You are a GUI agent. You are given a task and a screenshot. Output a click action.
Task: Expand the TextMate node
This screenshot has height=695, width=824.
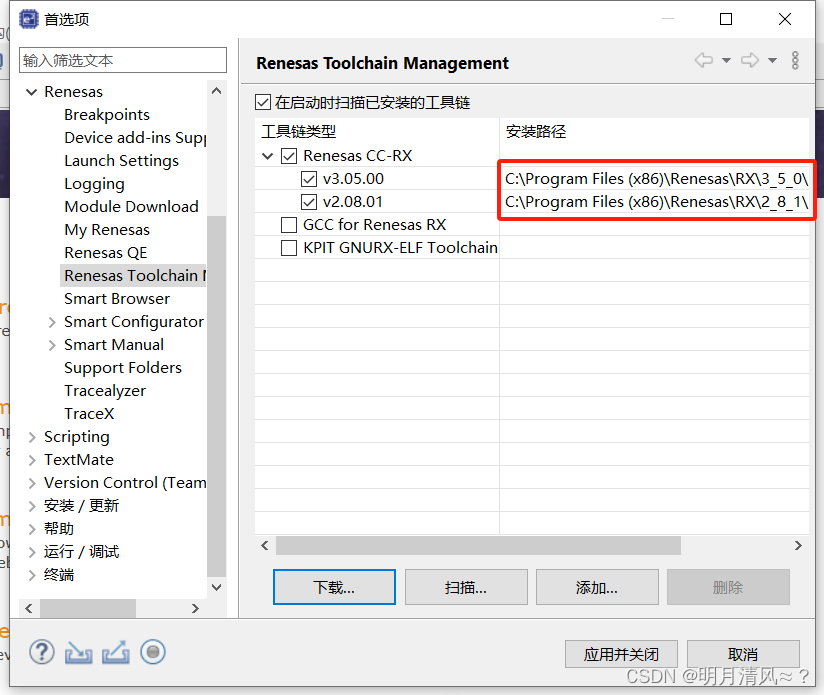32,460
